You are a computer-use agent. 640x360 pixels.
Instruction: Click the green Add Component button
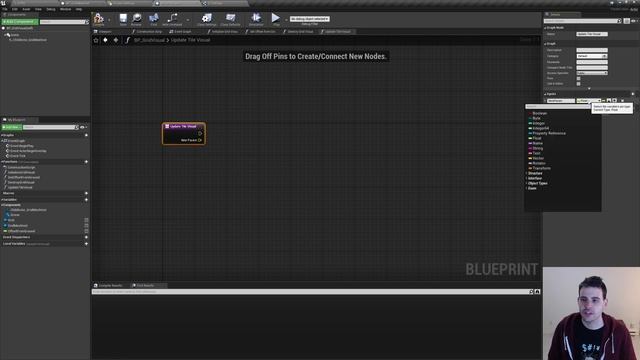tap(20, 22)
